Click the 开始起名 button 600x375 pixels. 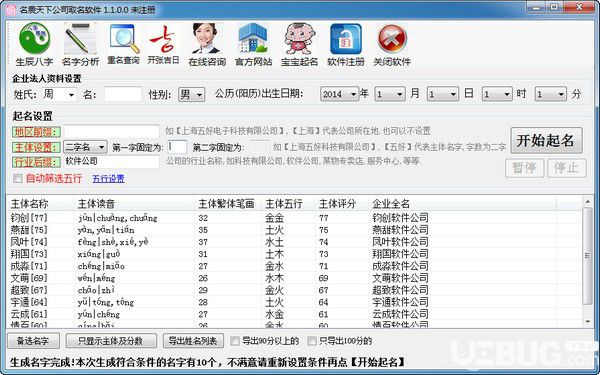546,140
